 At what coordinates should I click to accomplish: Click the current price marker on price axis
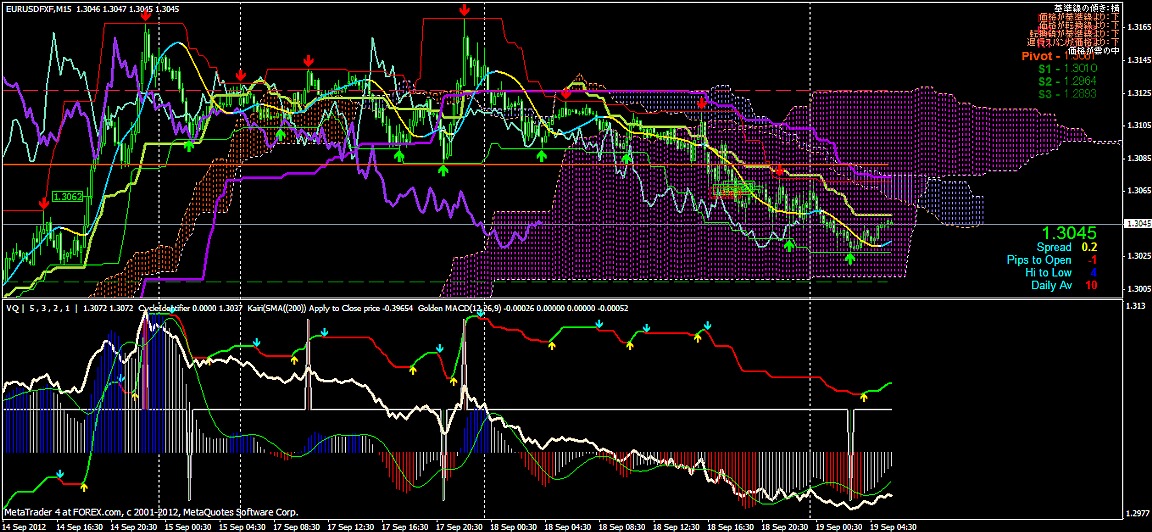click(1136, 223)
